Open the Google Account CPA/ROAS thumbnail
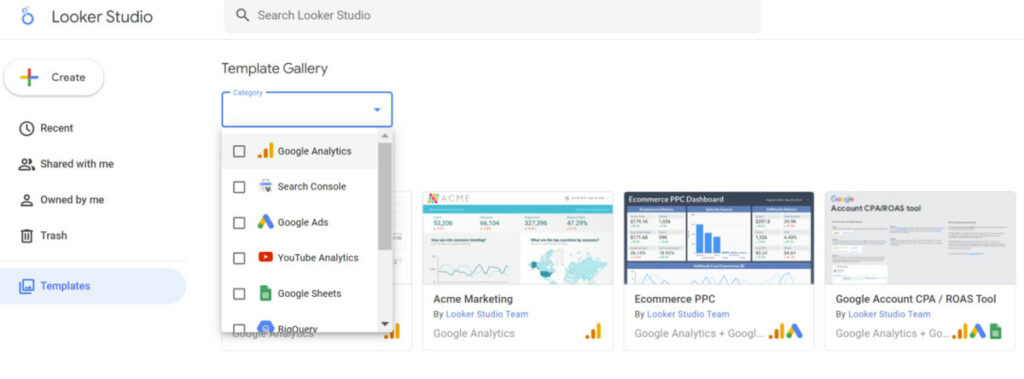The width and height of the screenshot is (1024, 379). 920,238
